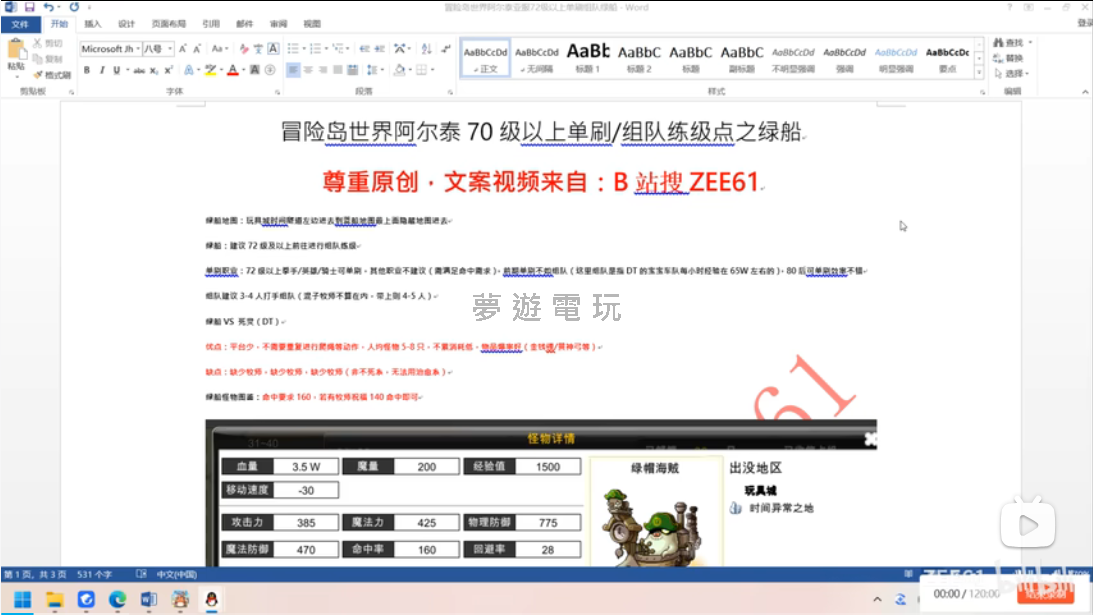Switch to the 插入 (Insert) ribbon tab
Screen dimensions: 1093x615
[93, 23]
